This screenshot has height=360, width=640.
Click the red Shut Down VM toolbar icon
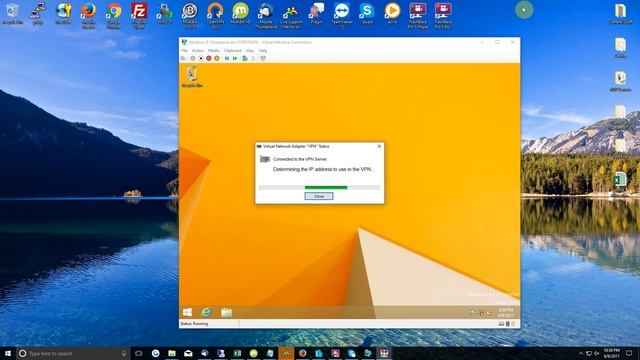[x=209, y=58]
